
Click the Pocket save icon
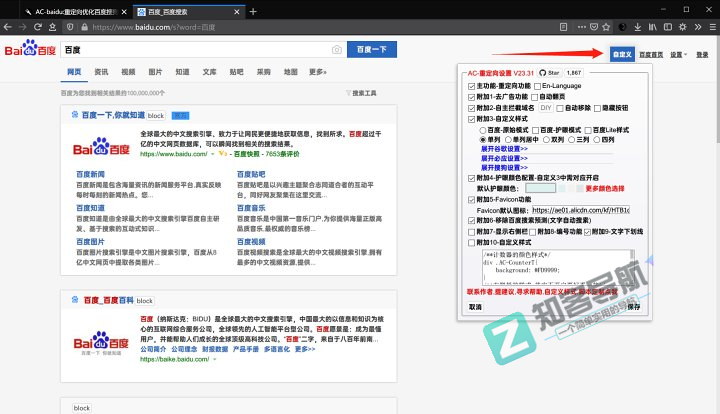tap(594, 27)
